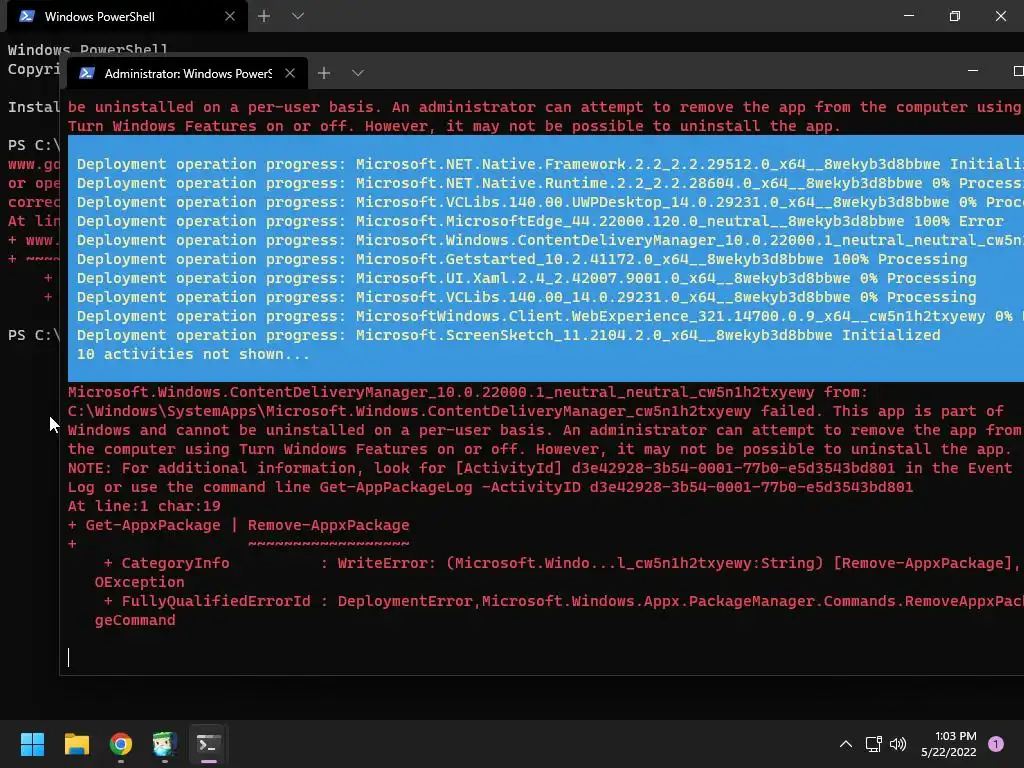This screenshot has height=768, width=1024.
Task: Open Google Chrome from the taskbar
Action: pos(121,744)
